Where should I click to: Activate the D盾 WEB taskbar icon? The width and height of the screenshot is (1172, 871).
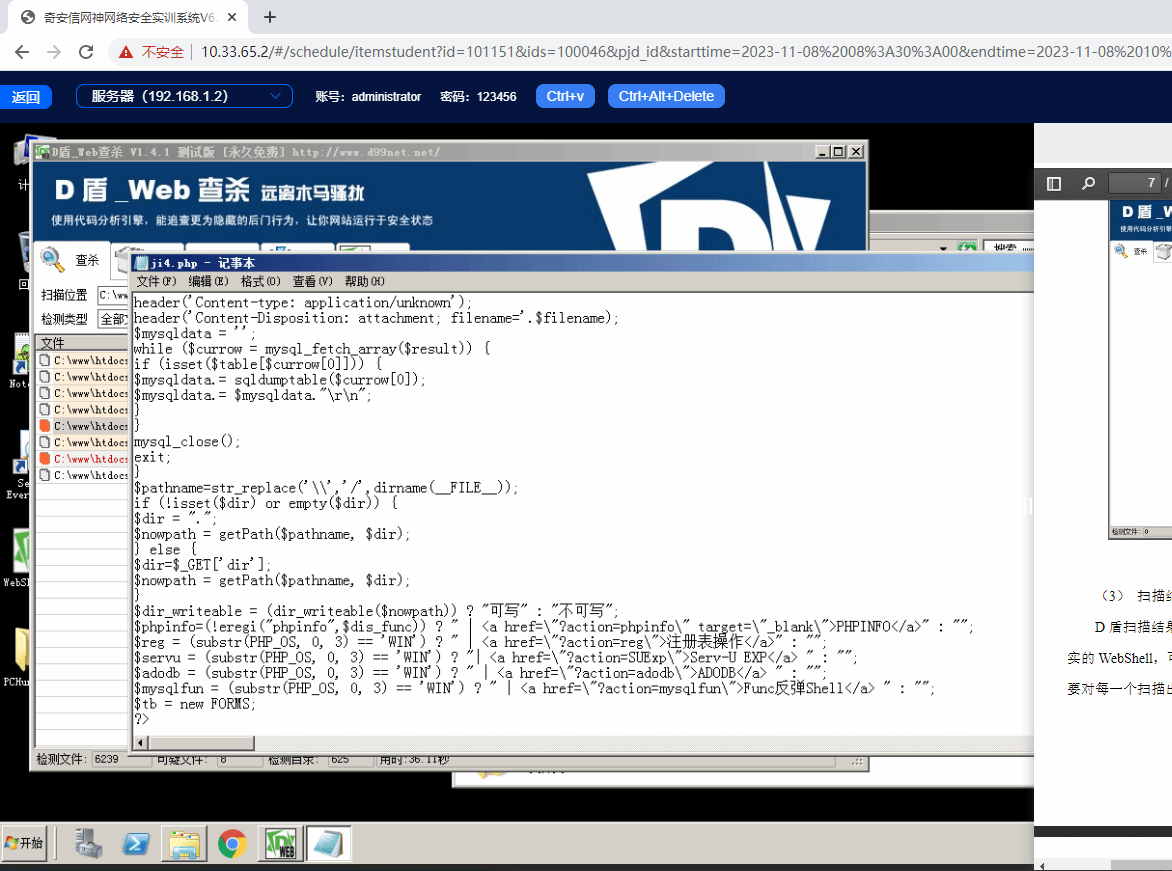pyautogui.click(x=280, y=844)
